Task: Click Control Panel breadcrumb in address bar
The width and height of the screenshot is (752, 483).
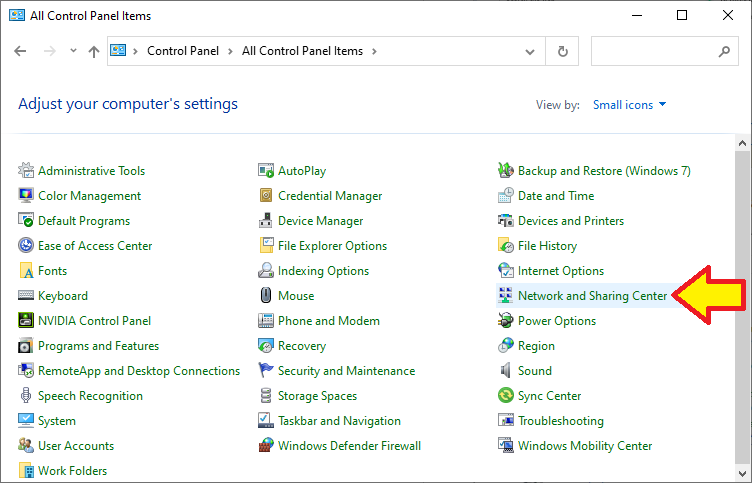Action: [183, 51]
